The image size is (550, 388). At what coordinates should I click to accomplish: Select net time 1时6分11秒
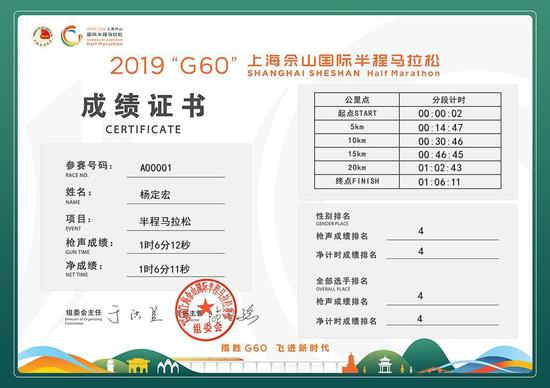pyautogui.click(x=164, y=269)
